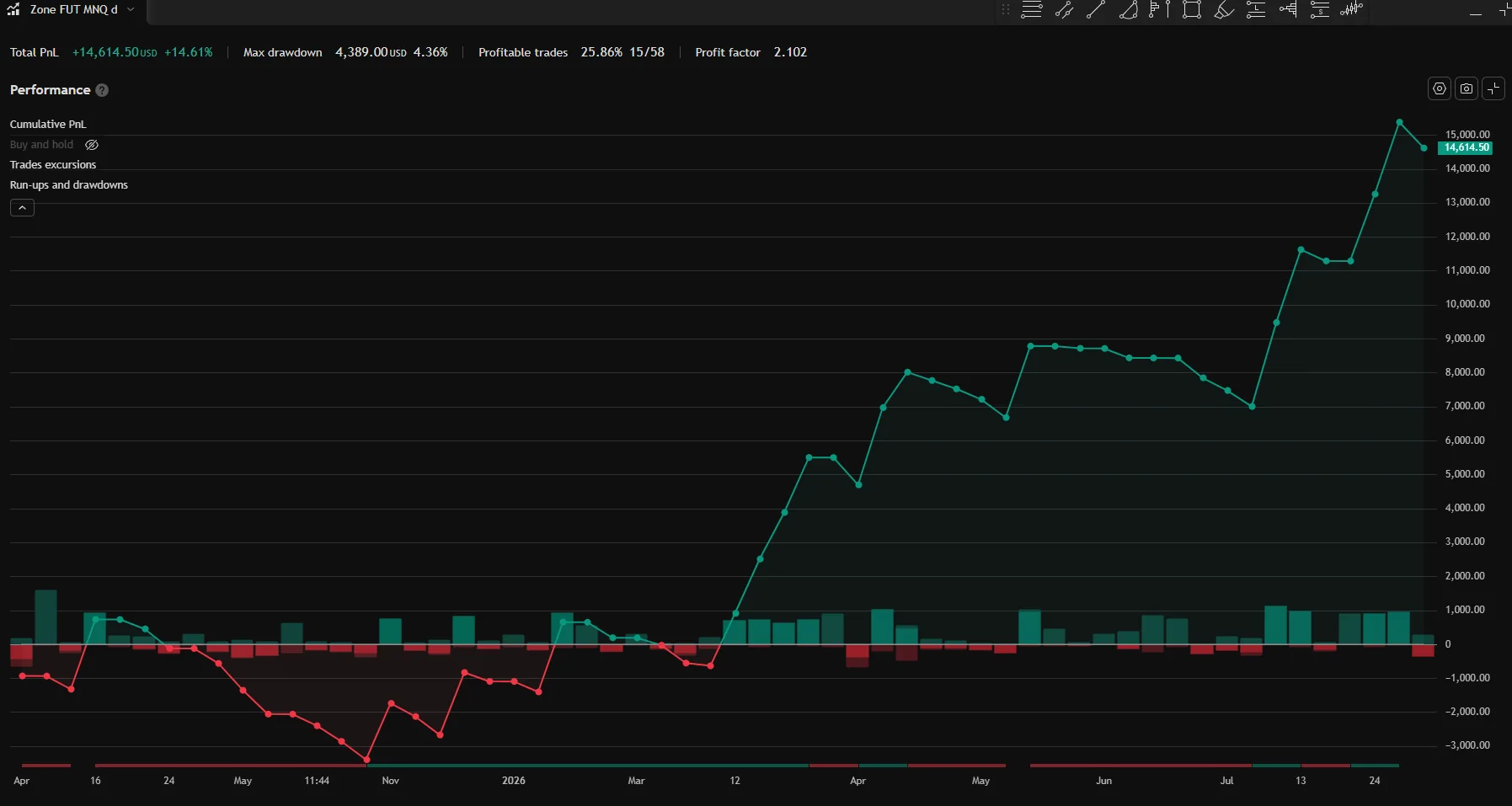Click the 10,000.00 y-axis label
The image size is (1512, 806).
[1467, 304]
